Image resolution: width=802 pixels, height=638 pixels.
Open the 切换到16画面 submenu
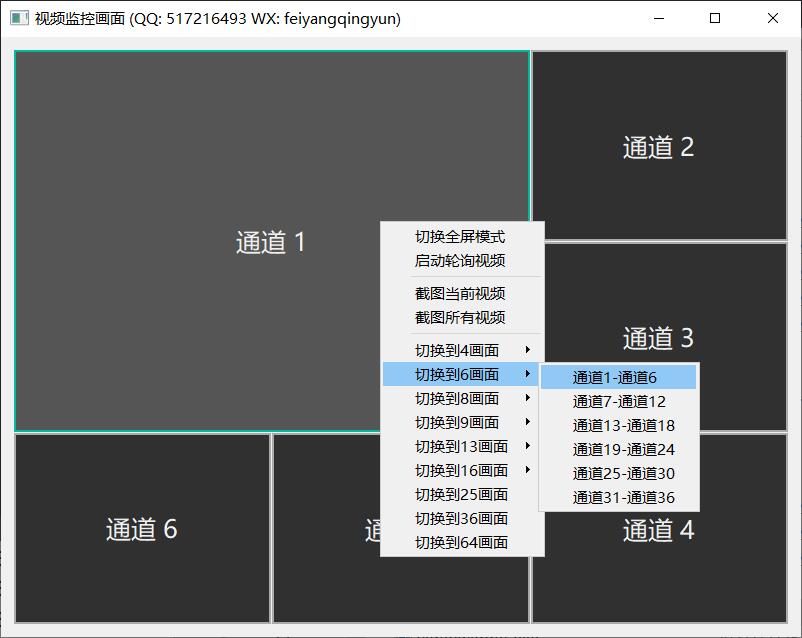[x=460, y=471]
